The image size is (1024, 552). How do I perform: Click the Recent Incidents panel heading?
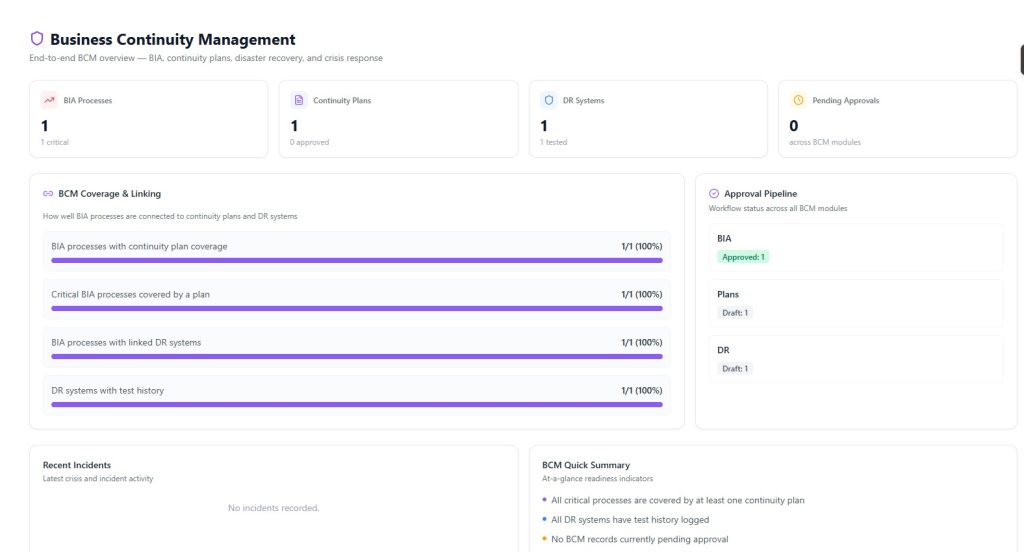(77, 465)
